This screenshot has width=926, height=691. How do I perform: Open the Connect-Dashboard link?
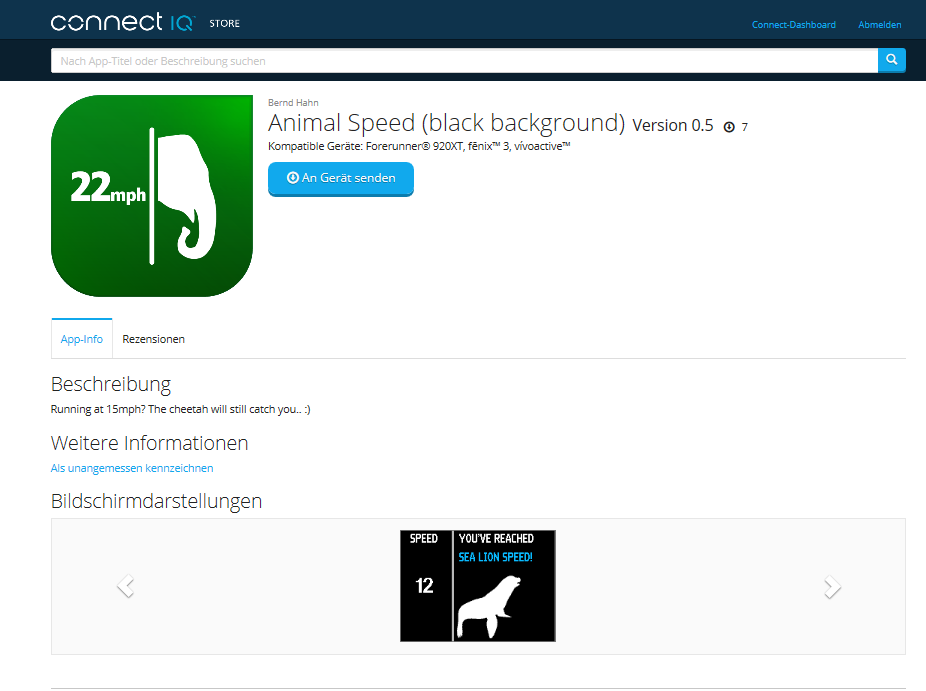[x=793, y=25]
